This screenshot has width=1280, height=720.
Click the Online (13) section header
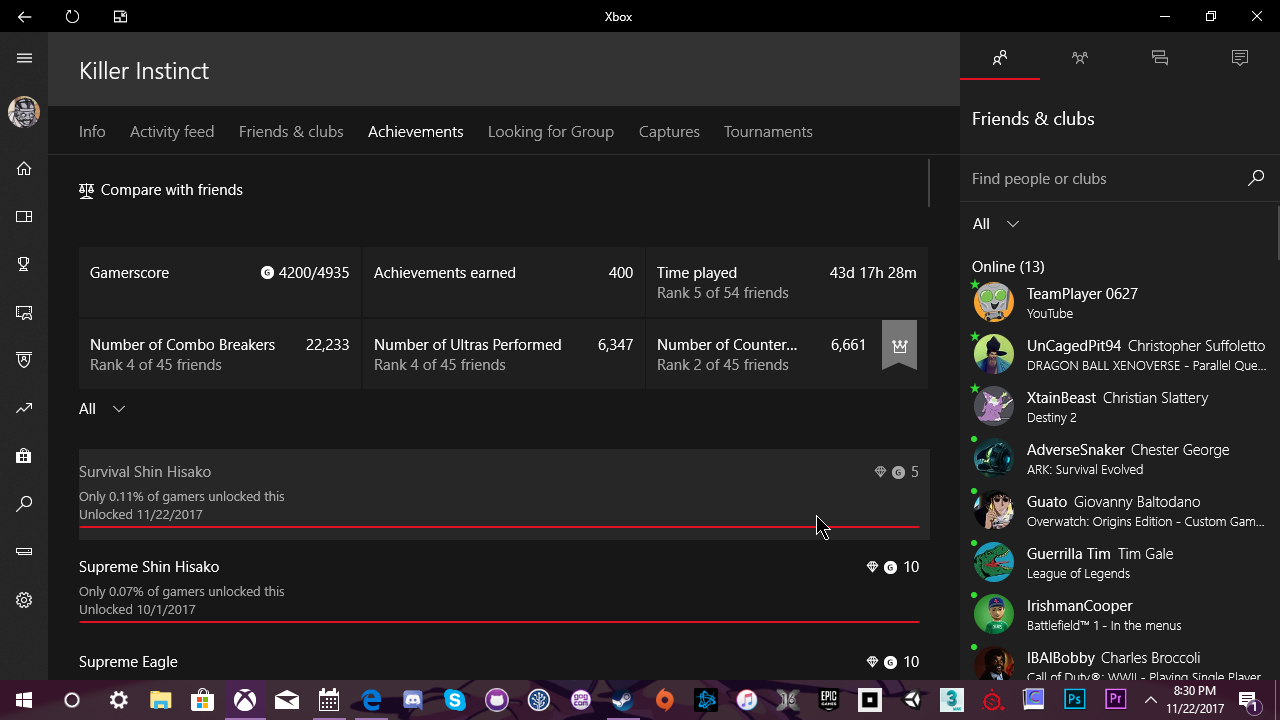coord(1008,266)
